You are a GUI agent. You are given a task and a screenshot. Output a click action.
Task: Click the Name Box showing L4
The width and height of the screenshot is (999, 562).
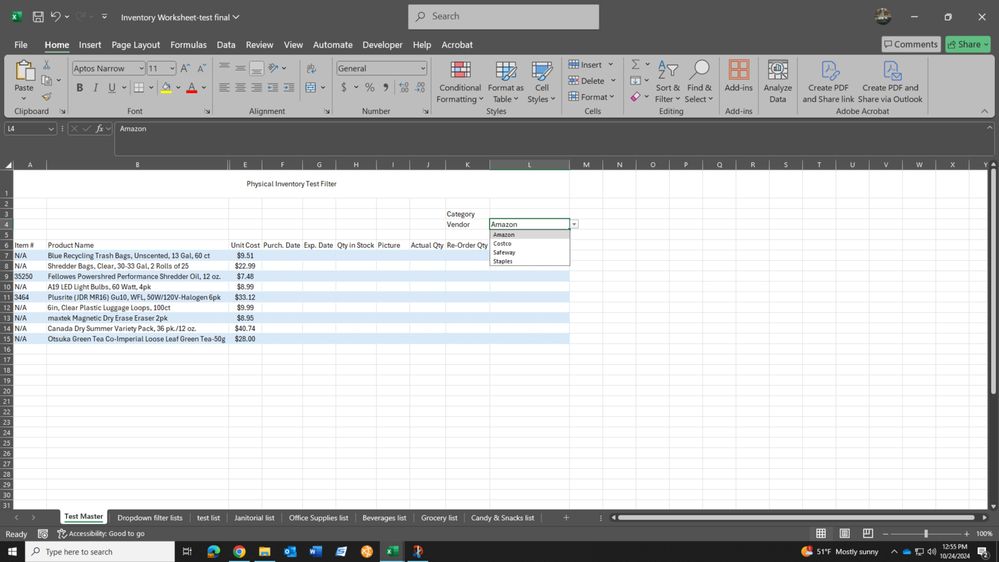pos(30,129)
